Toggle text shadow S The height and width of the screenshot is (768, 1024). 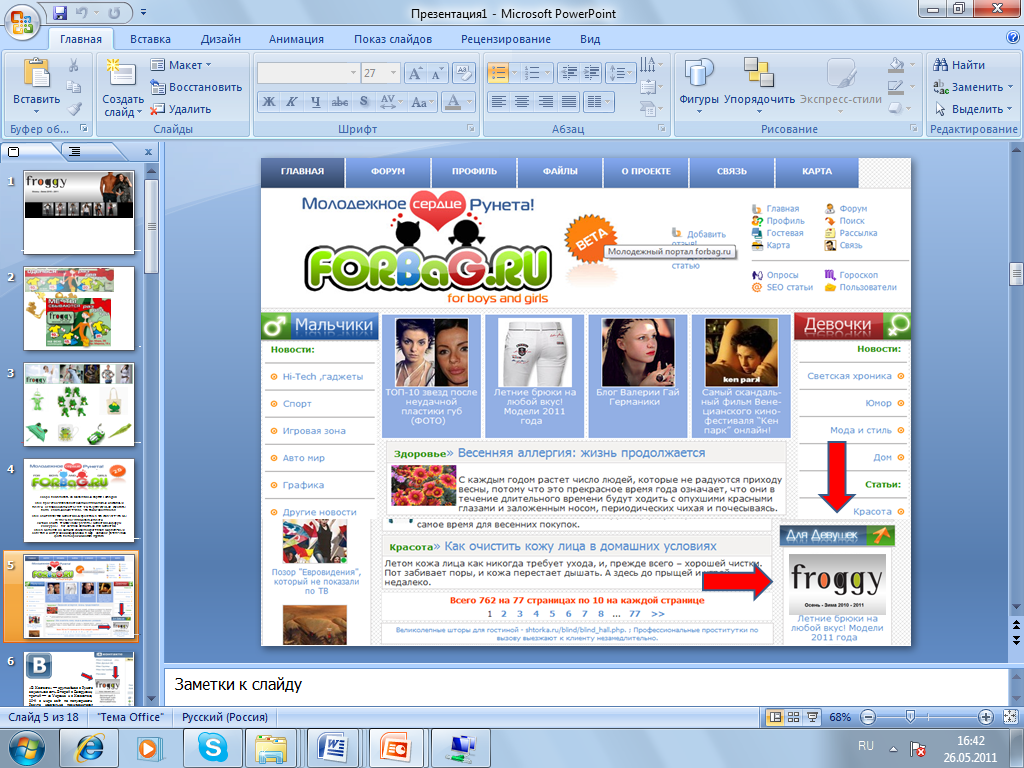tap(364, 102)
